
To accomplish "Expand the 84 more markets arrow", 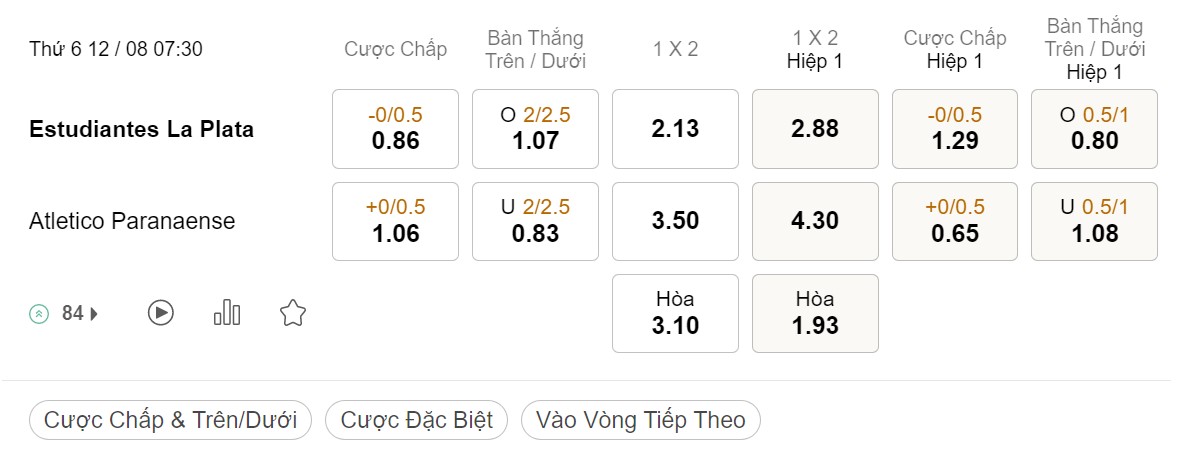I will [94, 313].
